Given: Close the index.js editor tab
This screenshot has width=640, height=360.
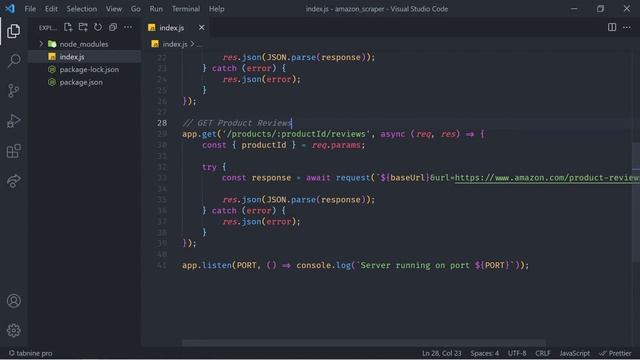Looking at the screenshot, I should pyautogui.click(x=202, y=27).
